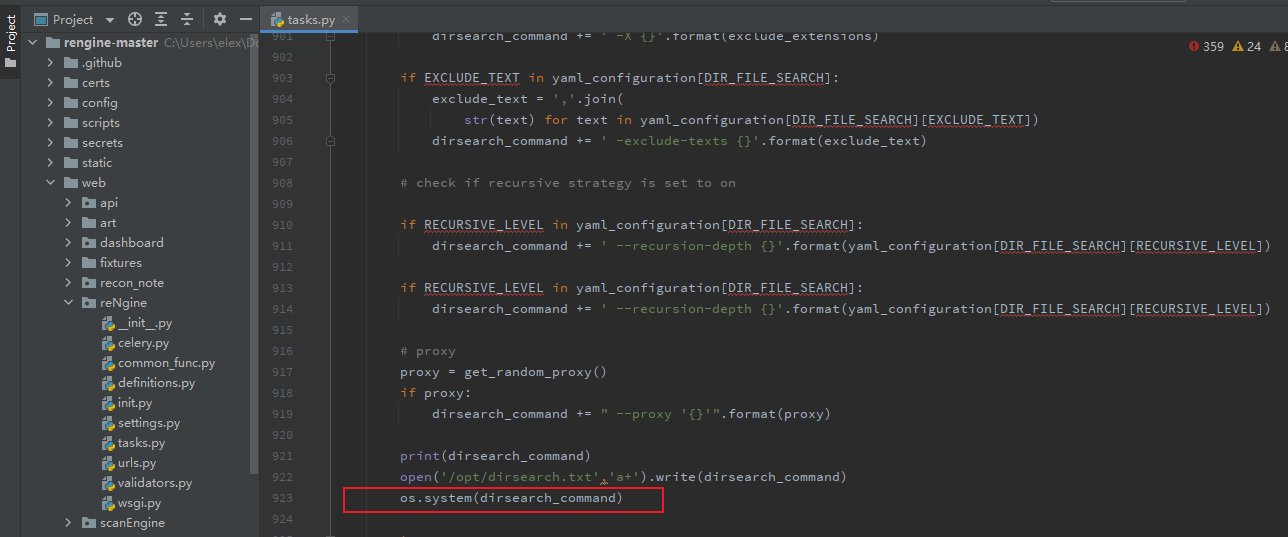The height and width of the screenshot is (537, 1288).
Task: Collapse the rengine-master root folder
Action: pos(33,43)
